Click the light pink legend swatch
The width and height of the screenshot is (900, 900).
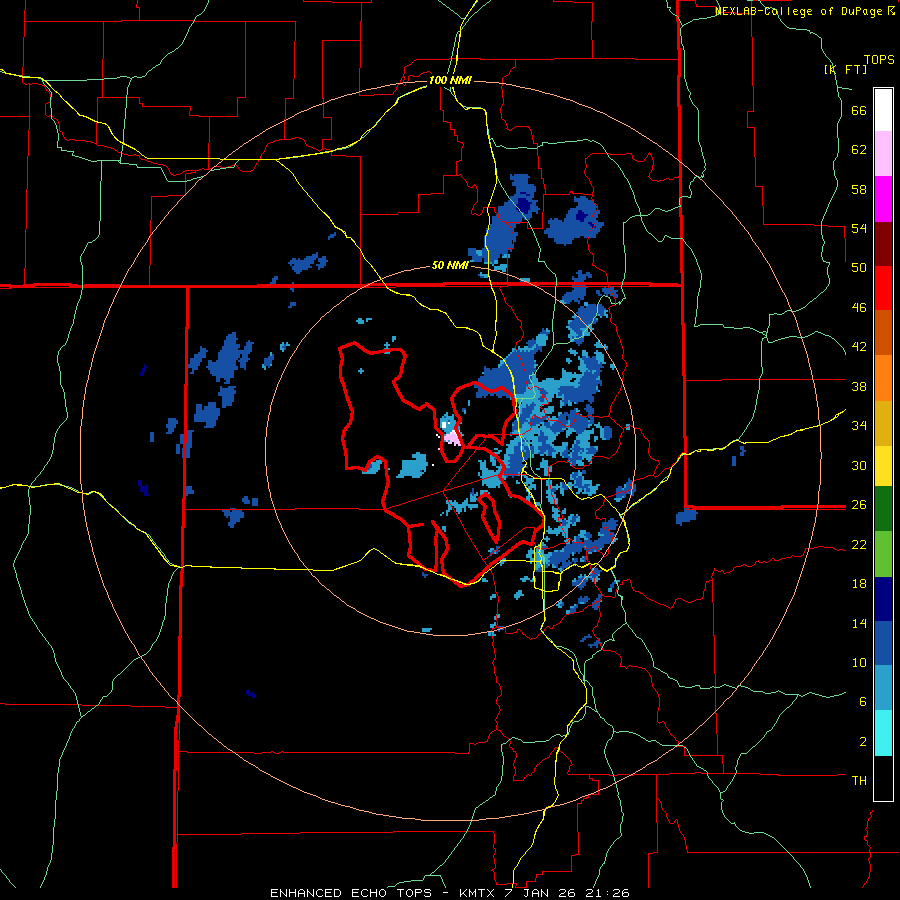(x=883, y=153)
